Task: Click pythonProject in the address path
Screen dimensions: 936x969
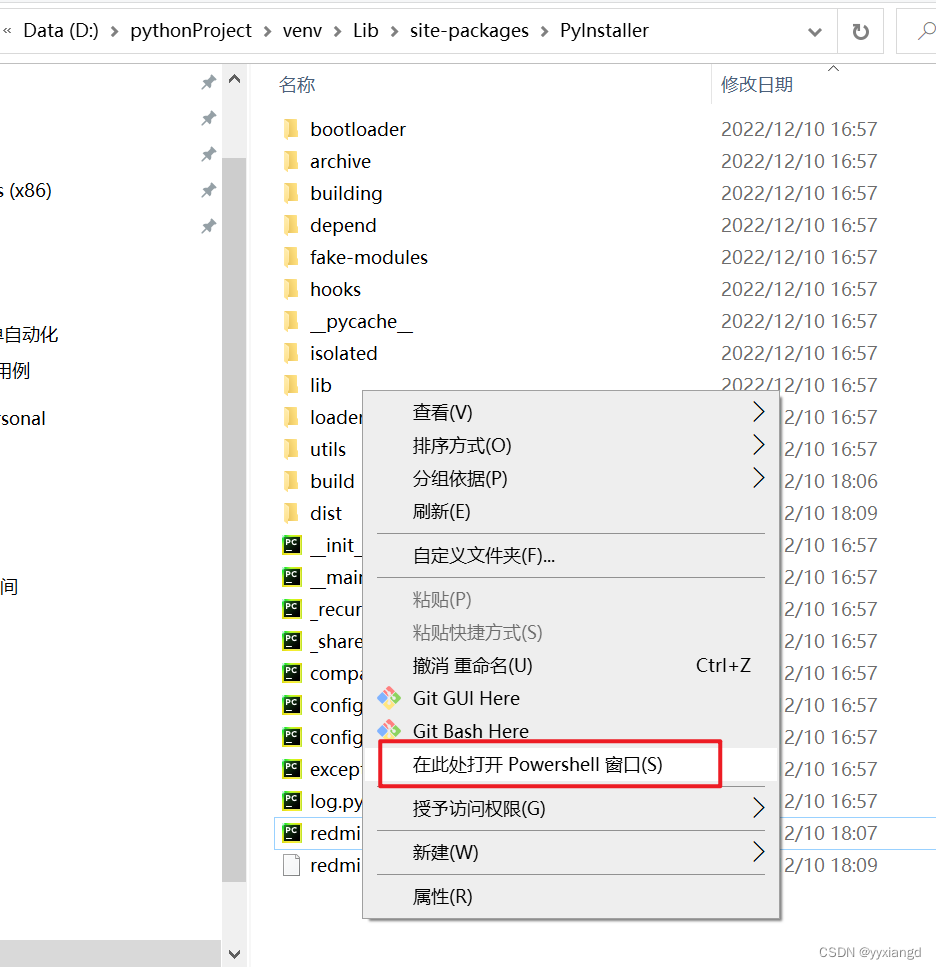Action: pos(191,30)
